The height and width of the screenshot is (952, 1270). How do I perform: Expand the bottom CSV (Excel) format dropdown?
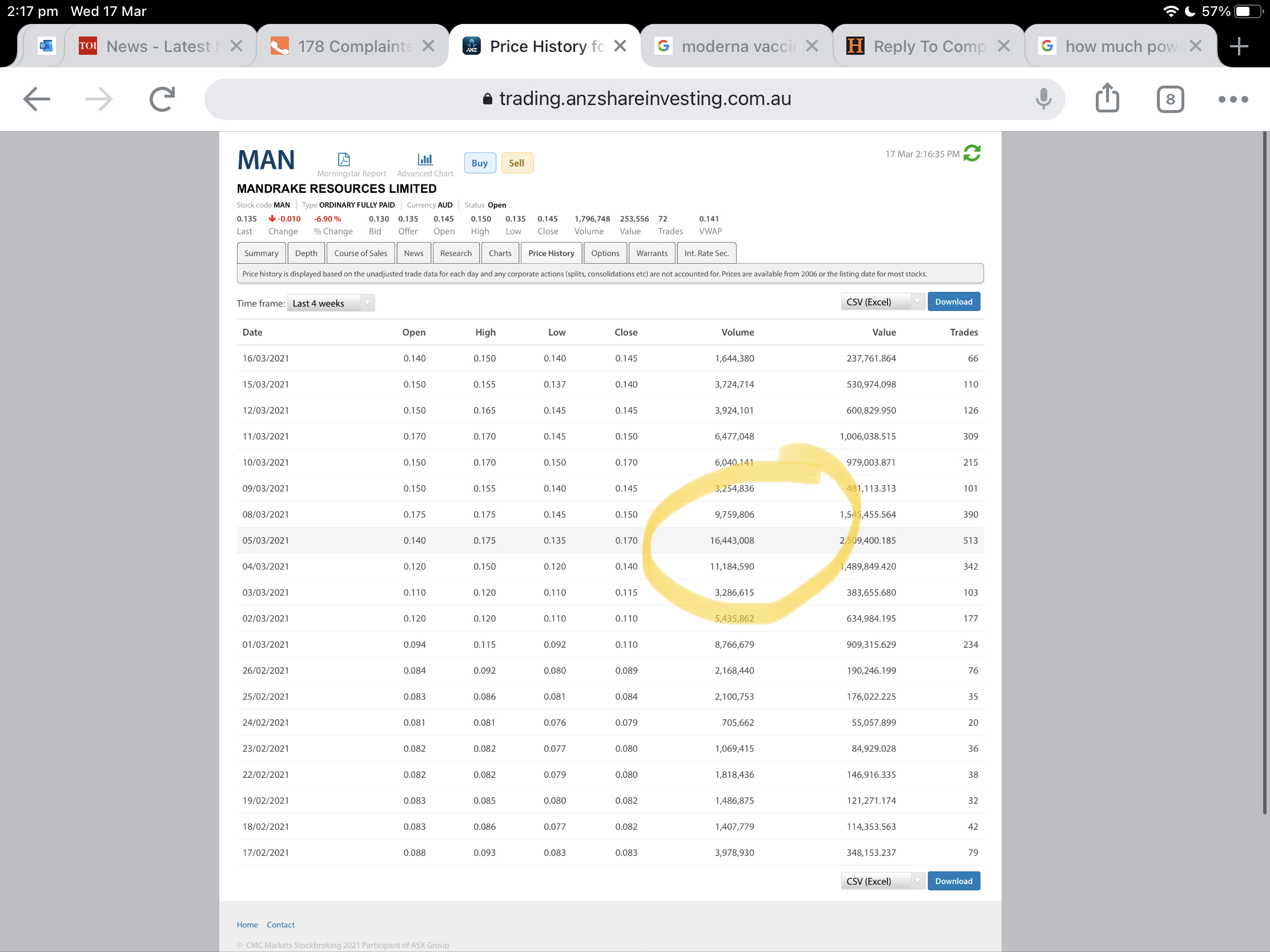[x=882, y=881]
